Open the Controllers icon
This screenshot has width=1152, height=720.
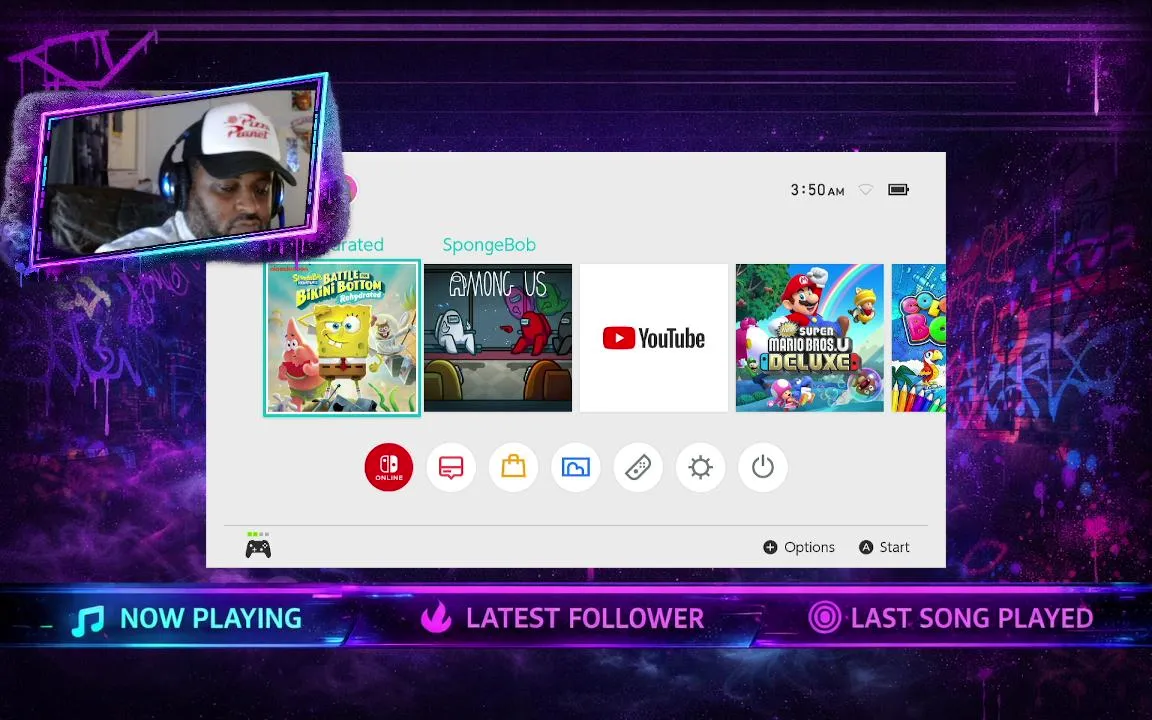(638, 467)
